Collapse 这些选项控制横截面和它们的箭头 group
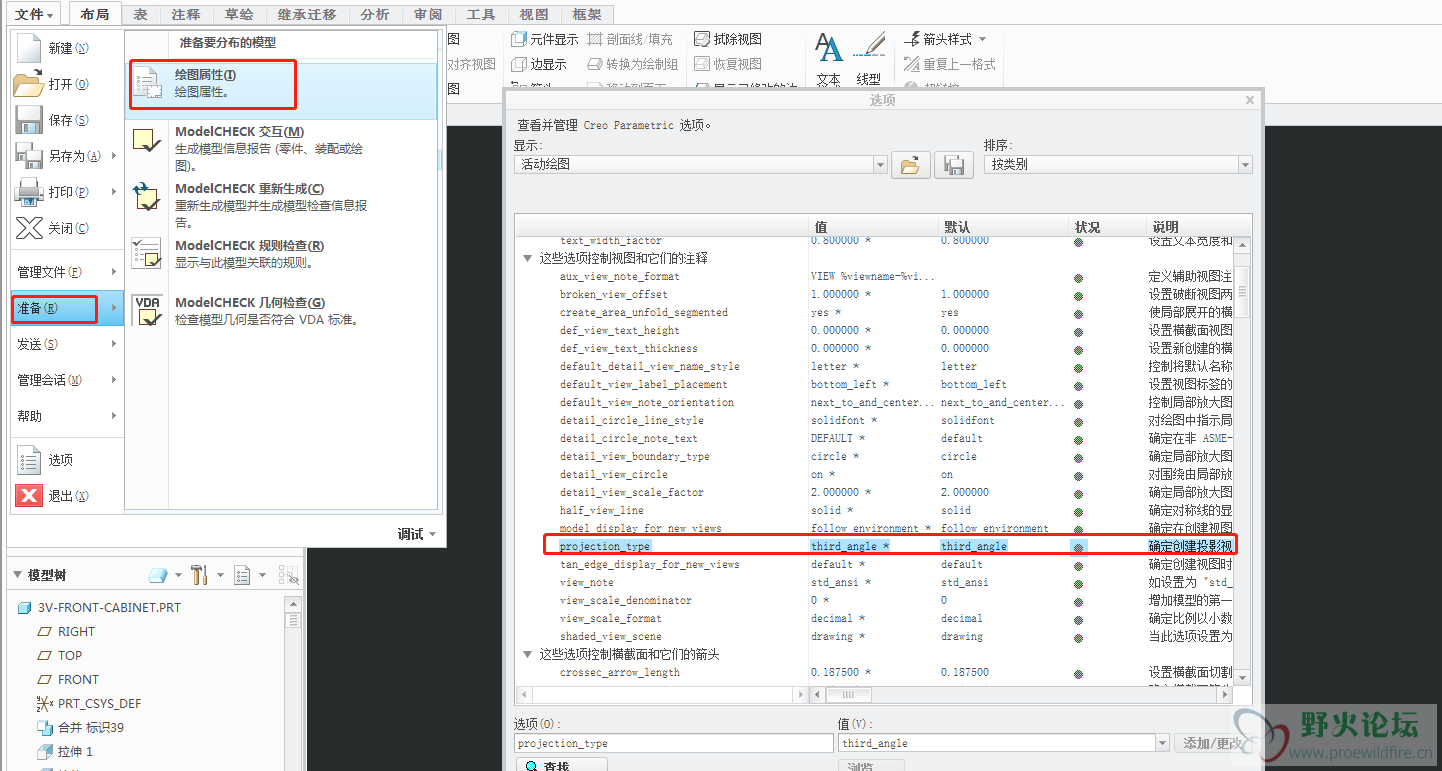The image size is (1442, 771). tap(528, 654)
